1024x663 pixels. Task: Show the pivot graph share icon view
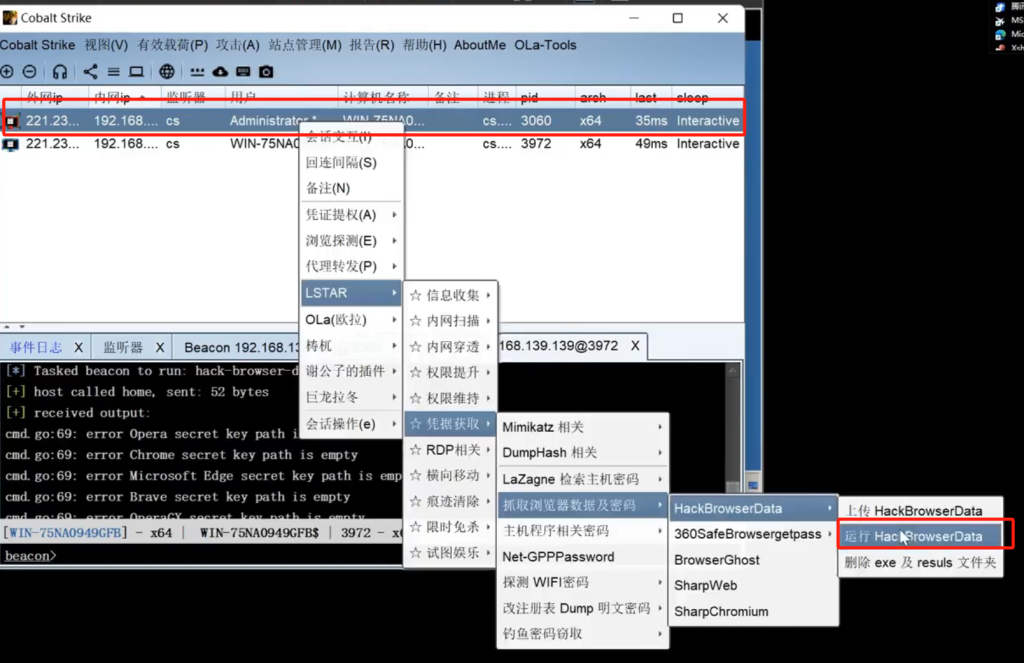click(90, 72)
